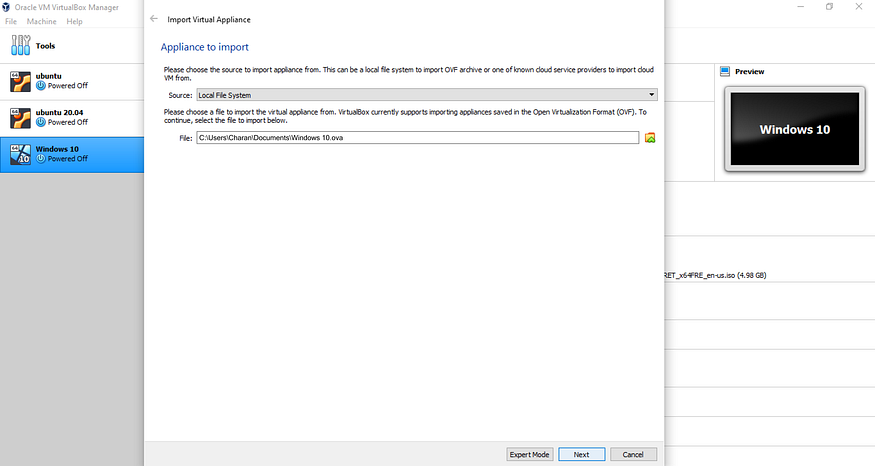Select the Windows 10 VM icon
The height and width of the screenshot is (466, 875).
[20, 155]
